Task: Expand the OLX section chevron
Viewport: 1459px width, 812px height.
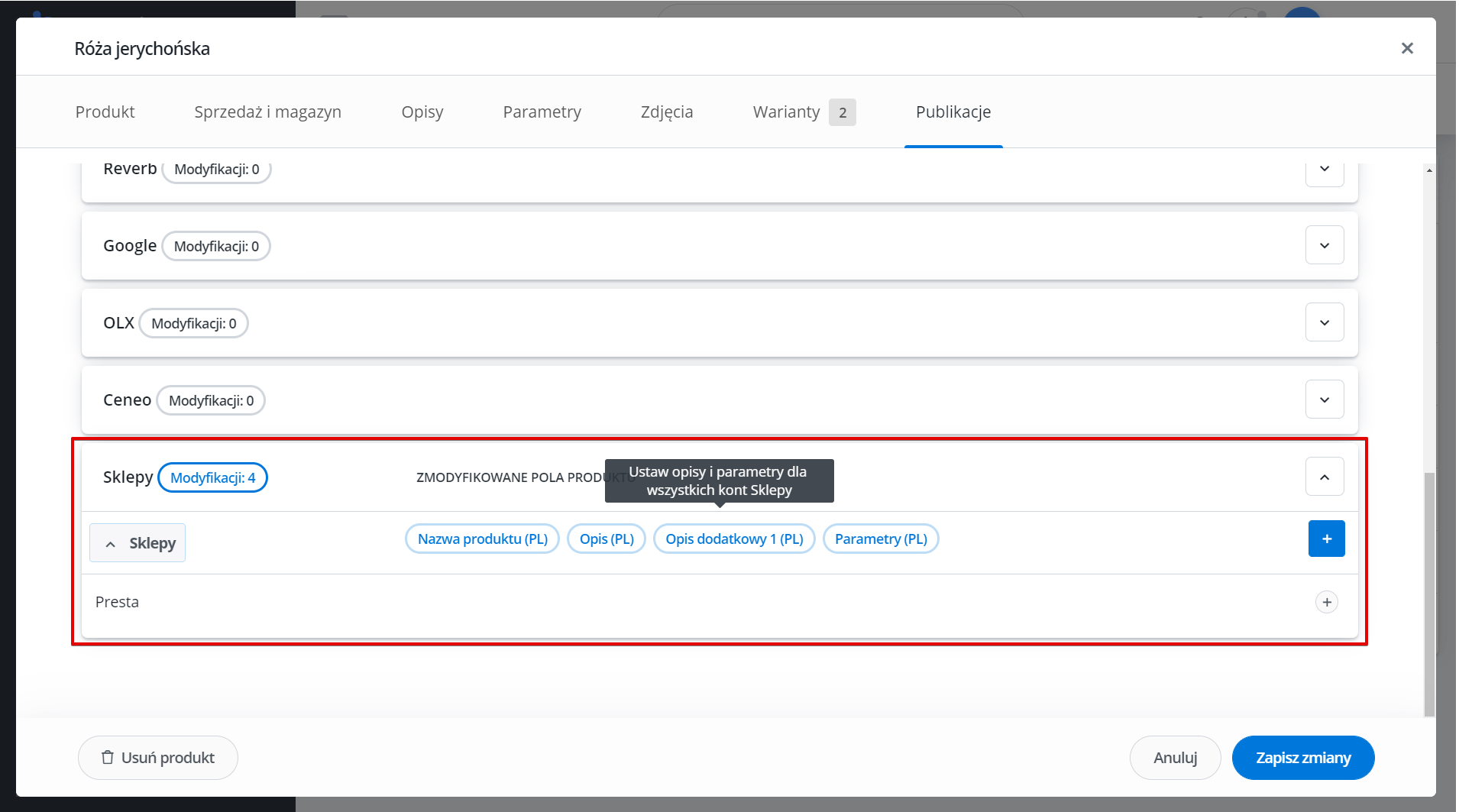Action: coord(1325,322)
